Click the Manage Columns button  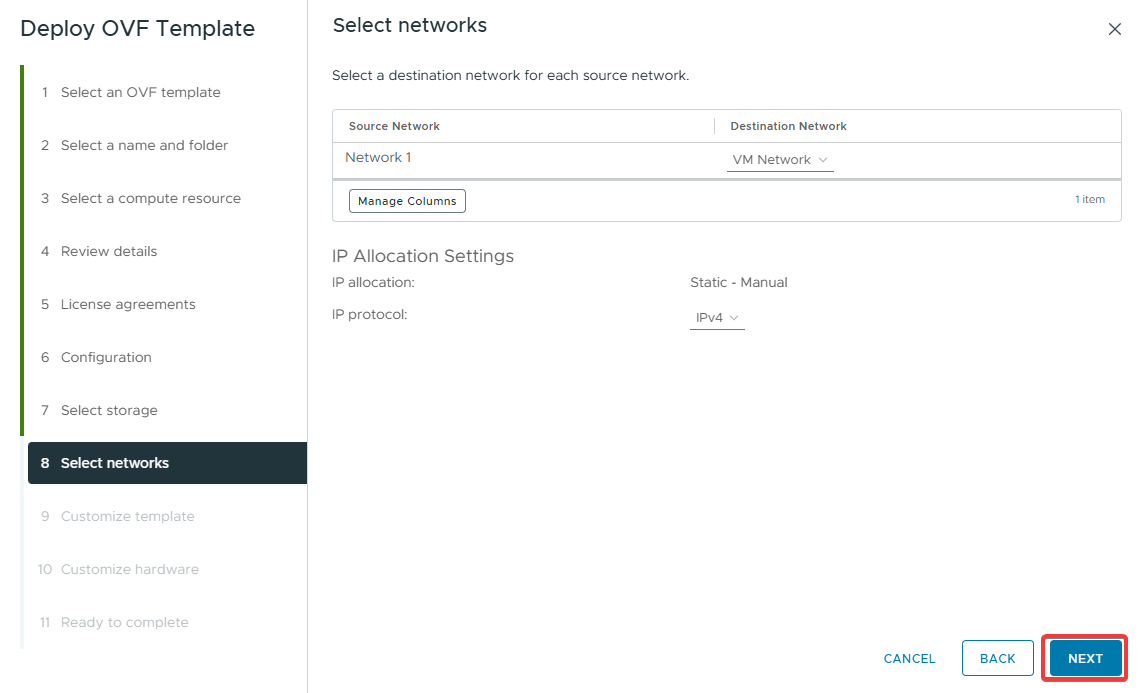click(407, 201)
